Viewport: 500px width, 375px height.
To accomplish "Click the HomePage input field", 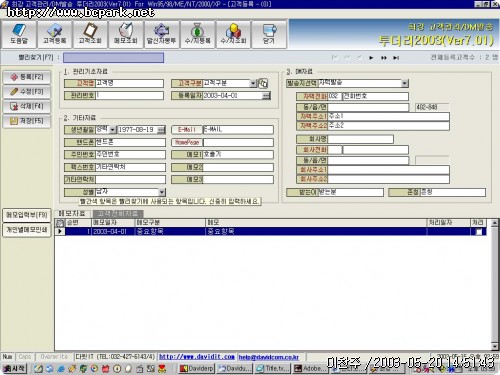I will (x=238, y=142).
